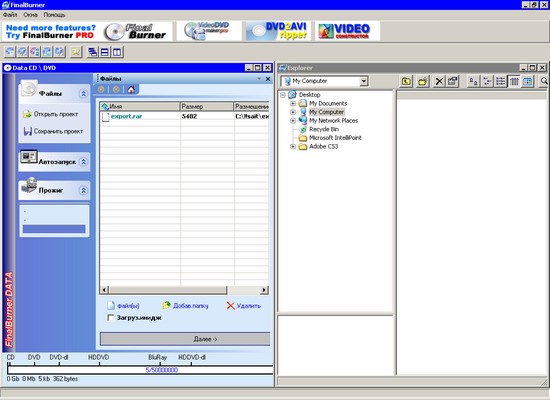Screen dimensions: 550x400
Task: Click the file list left scroll arrow
Action: [x=104, y=290]
